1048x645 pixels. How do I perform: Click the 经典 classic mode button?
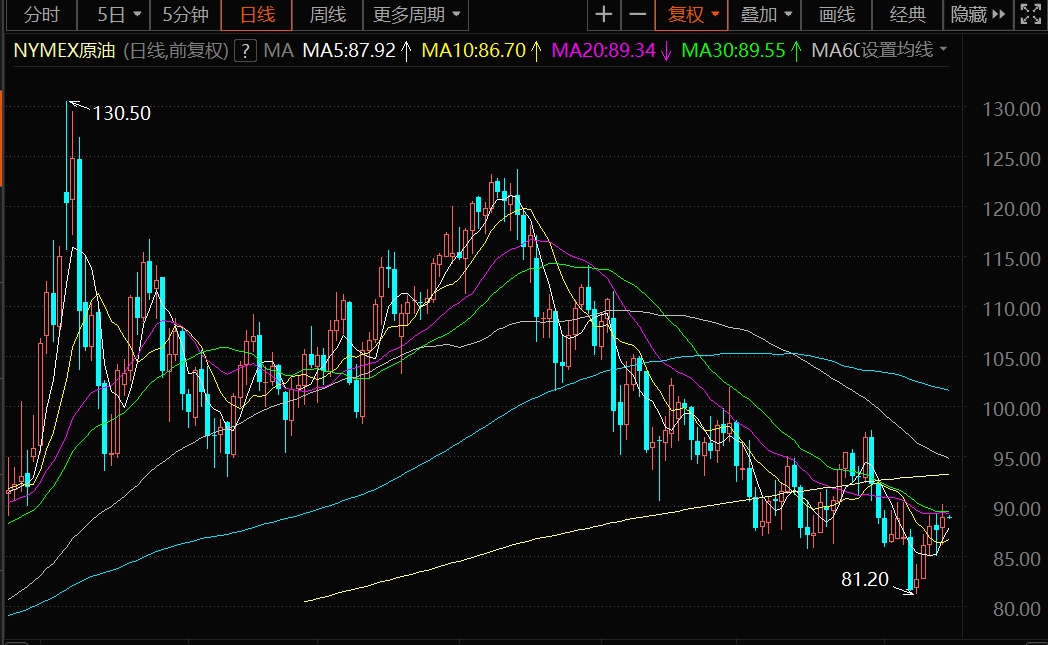[907, 15]
